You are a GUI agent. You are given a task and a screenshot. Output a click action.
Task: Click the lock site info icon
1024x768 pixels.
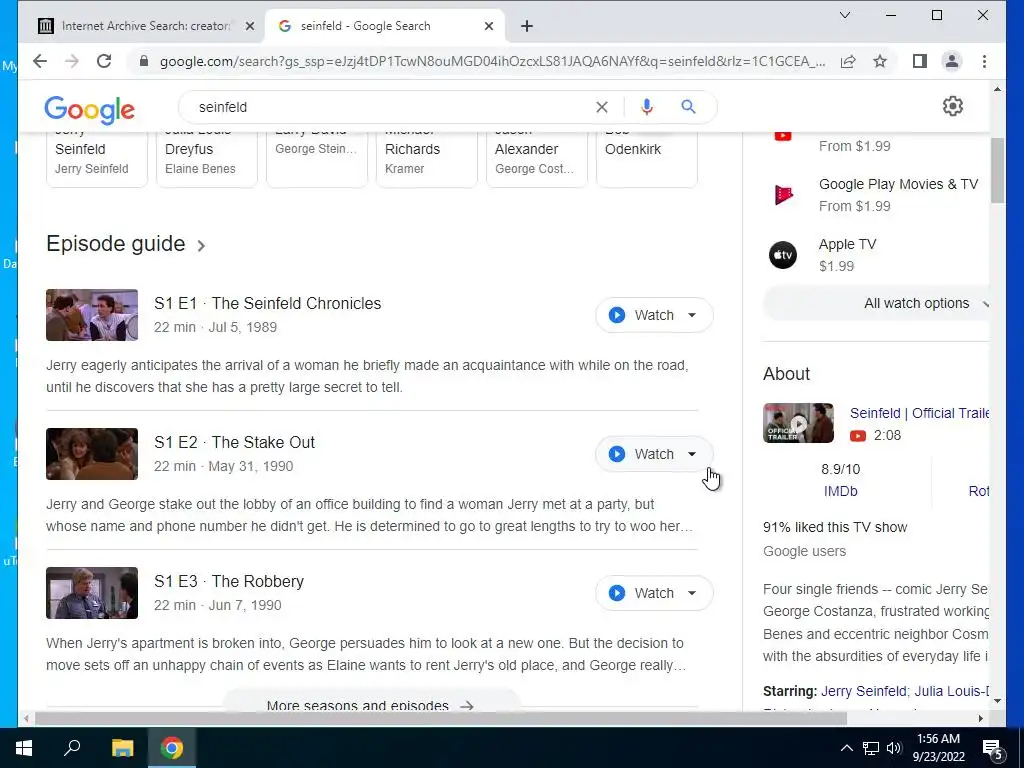144,61
